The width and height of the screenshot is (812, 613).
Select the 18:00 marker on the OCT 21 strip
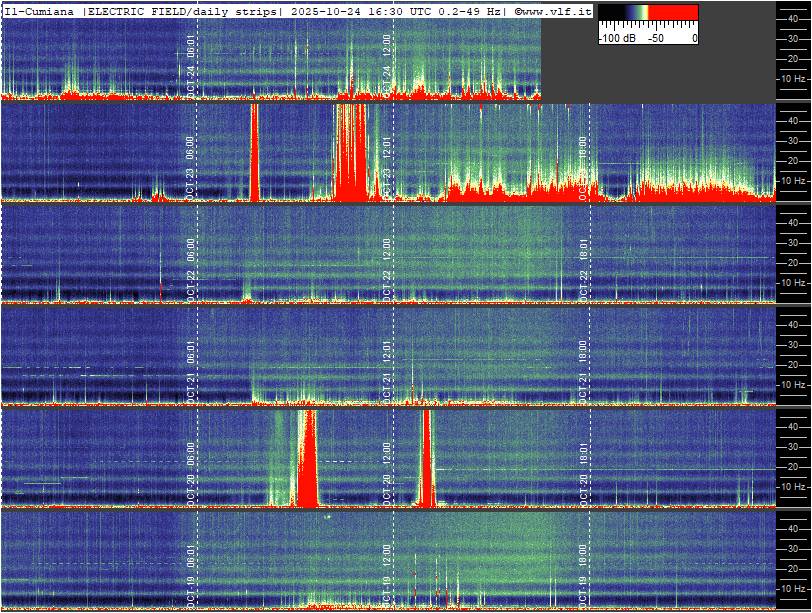click(583, 350)
